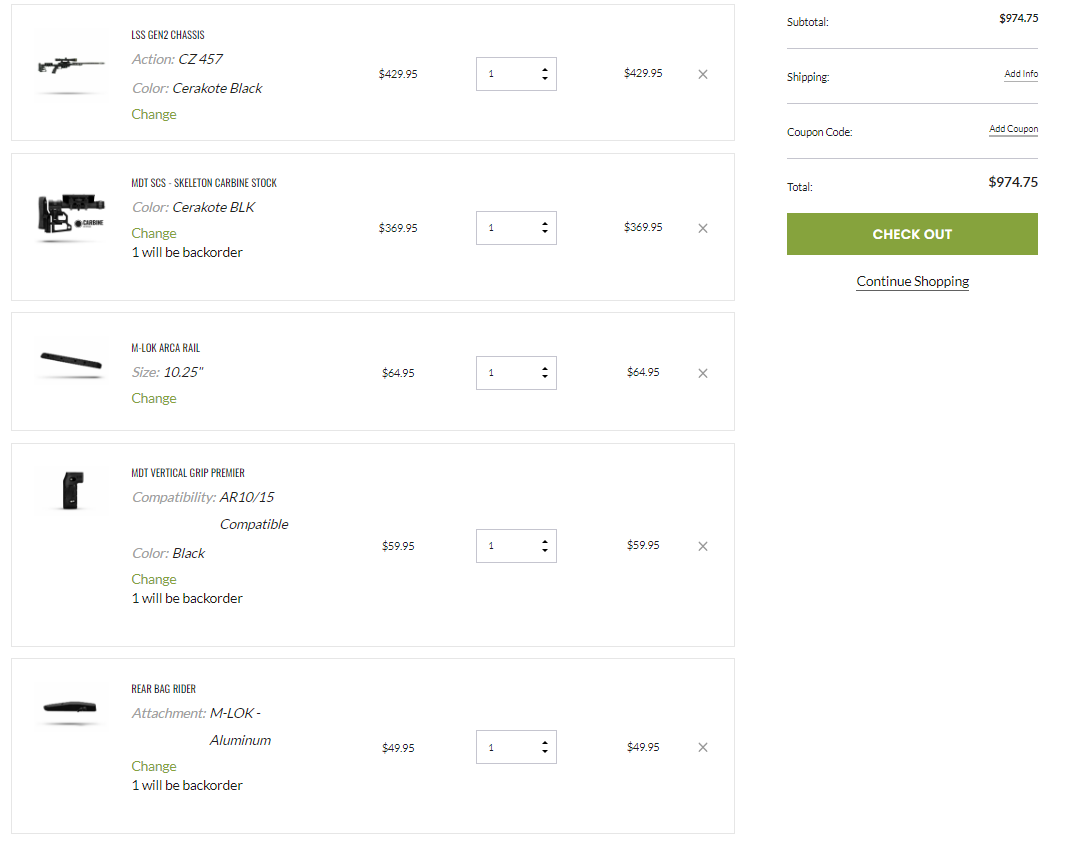Increase quantity of Skeleton Carbine Stock
This screenshot has width=1070, height=845.
tap(545, 224)
